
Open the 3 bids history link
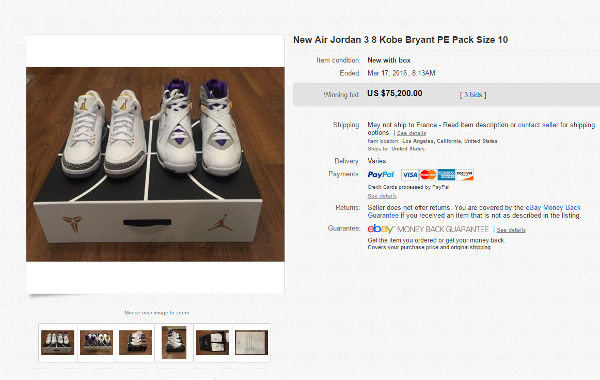(x=473, y=95)
